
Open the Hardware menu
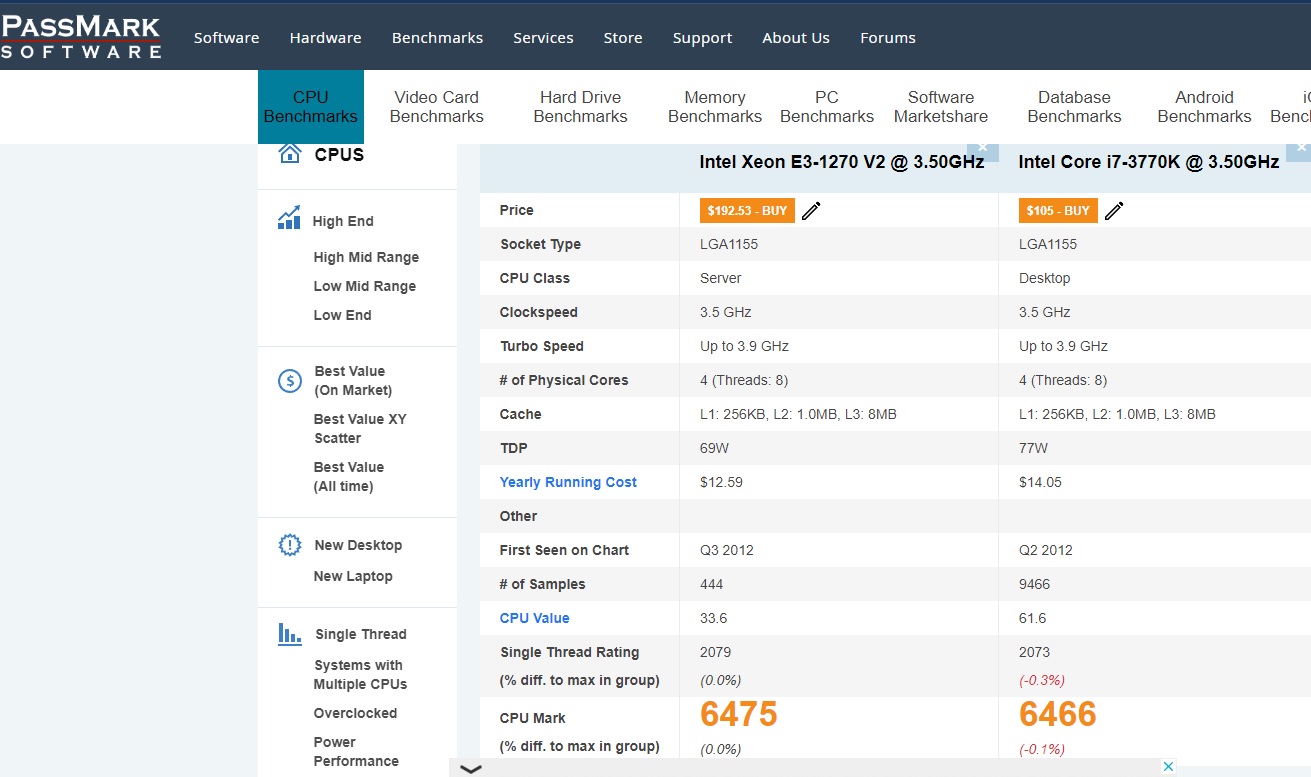(325, 37)
